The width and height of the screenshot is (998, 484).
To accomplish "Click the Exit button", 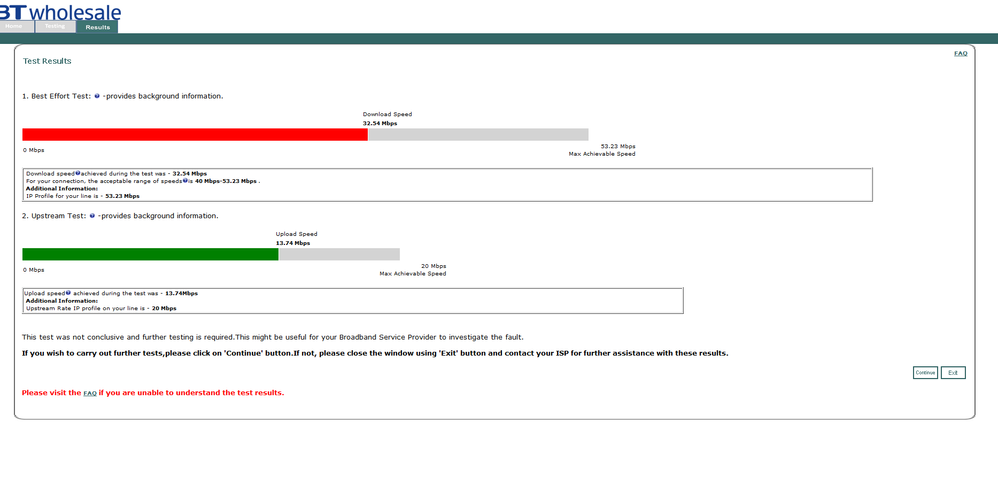I will [x=953, y=373].
